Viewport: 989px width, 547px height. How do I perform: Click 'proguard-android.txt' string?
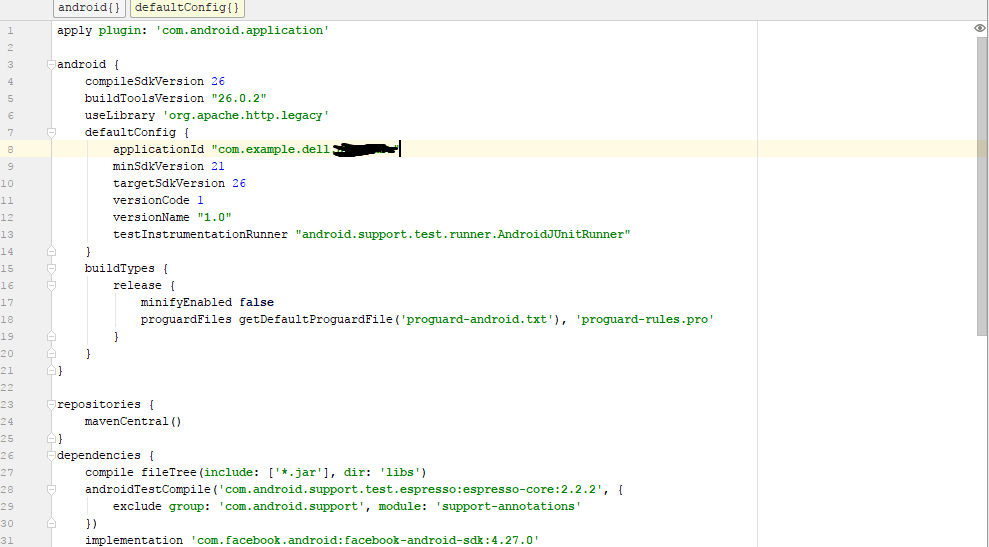point(477,320)
